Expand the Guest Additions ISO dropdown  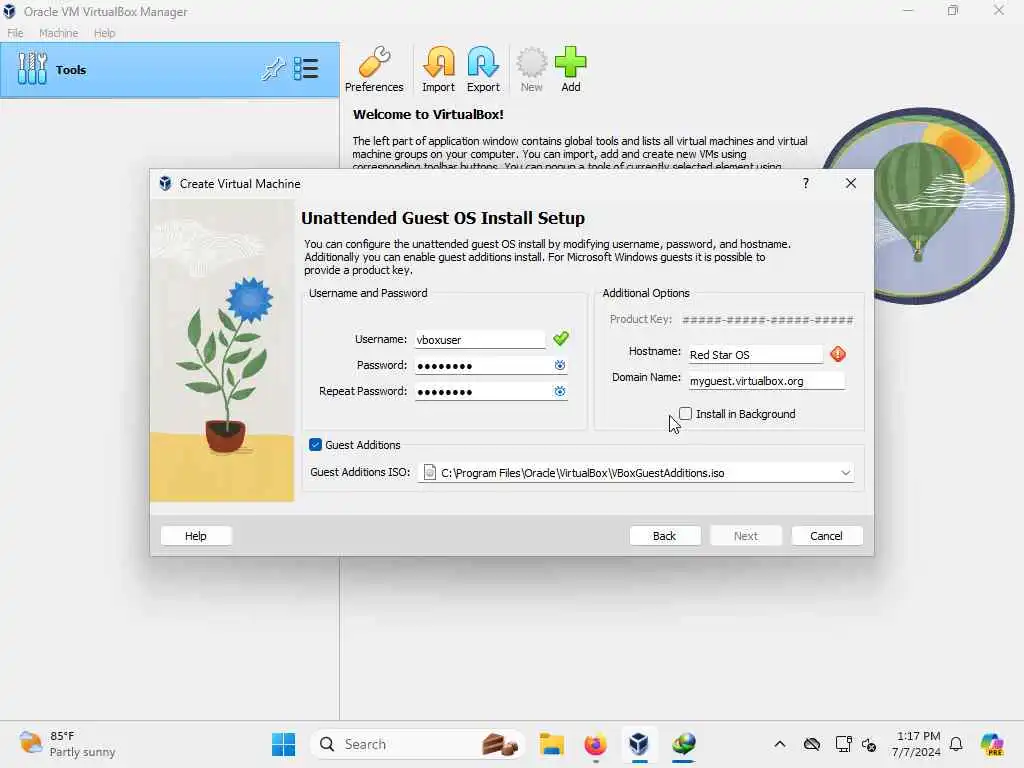[846, 473]
